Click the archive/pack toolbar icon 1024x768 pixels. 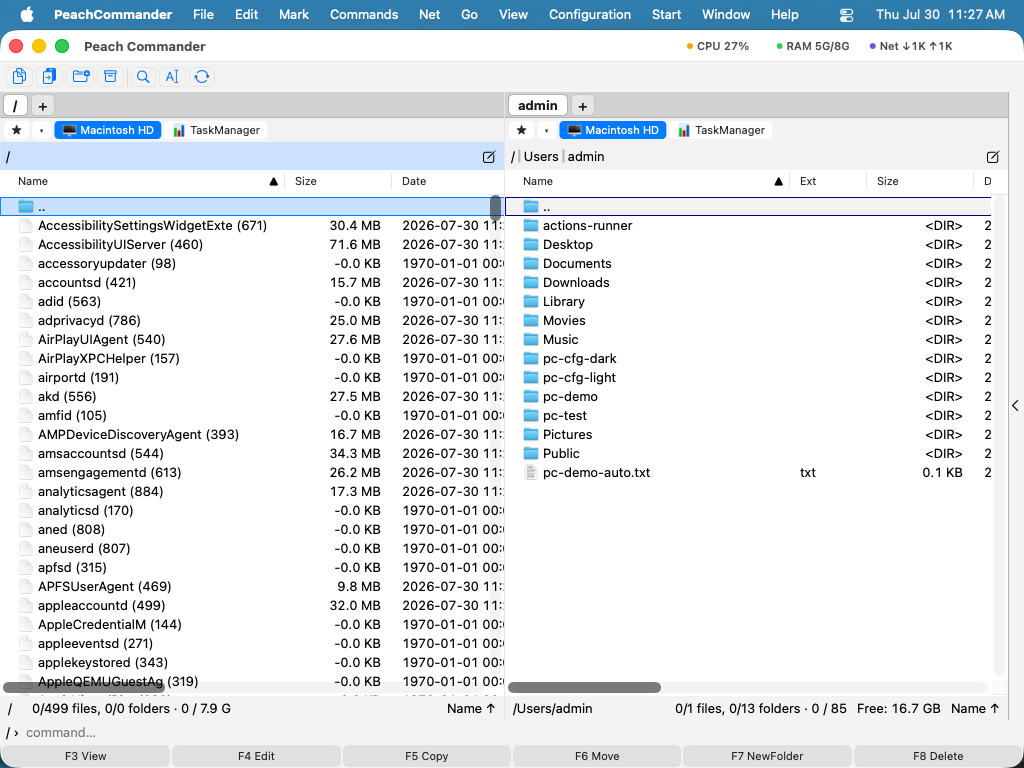(x=110, y=76)
